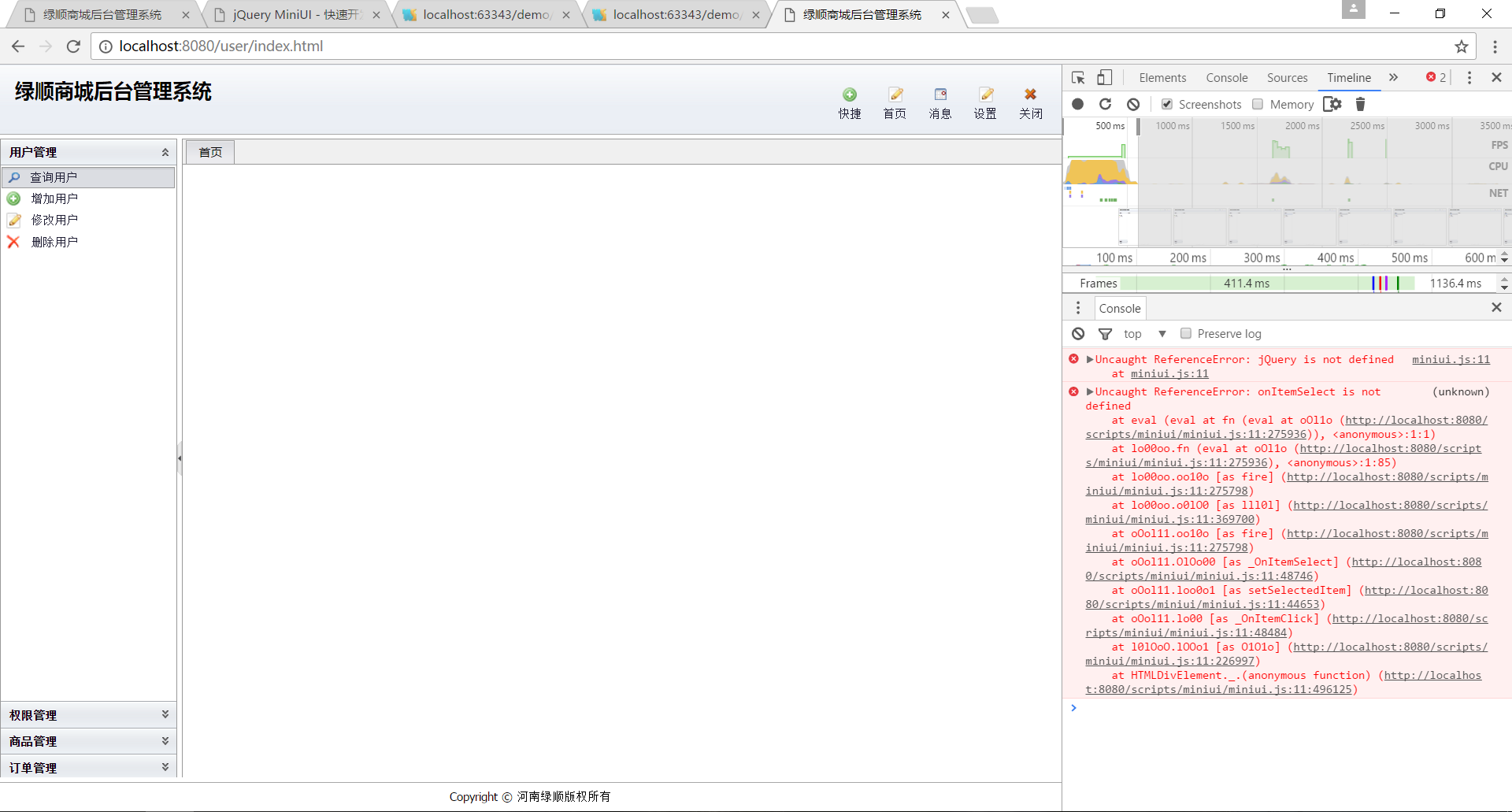
Task: Open the 设置 settings icon
Action: [985, 103]
